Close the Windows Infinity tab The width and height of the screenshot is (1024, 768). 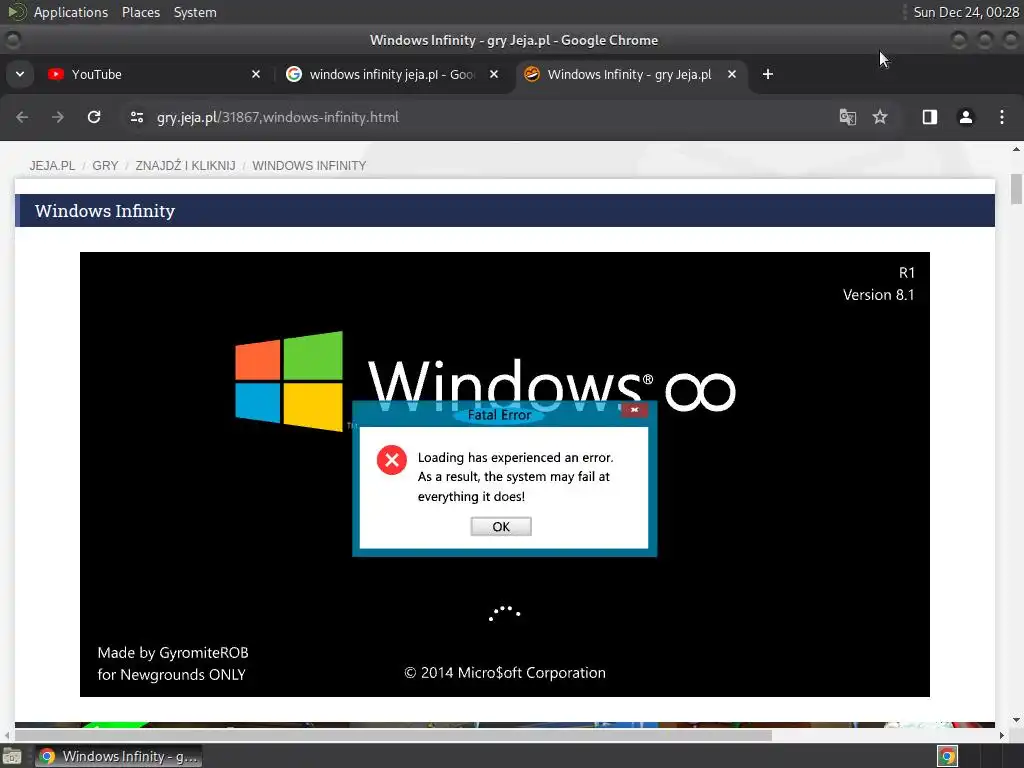[732, 74]
